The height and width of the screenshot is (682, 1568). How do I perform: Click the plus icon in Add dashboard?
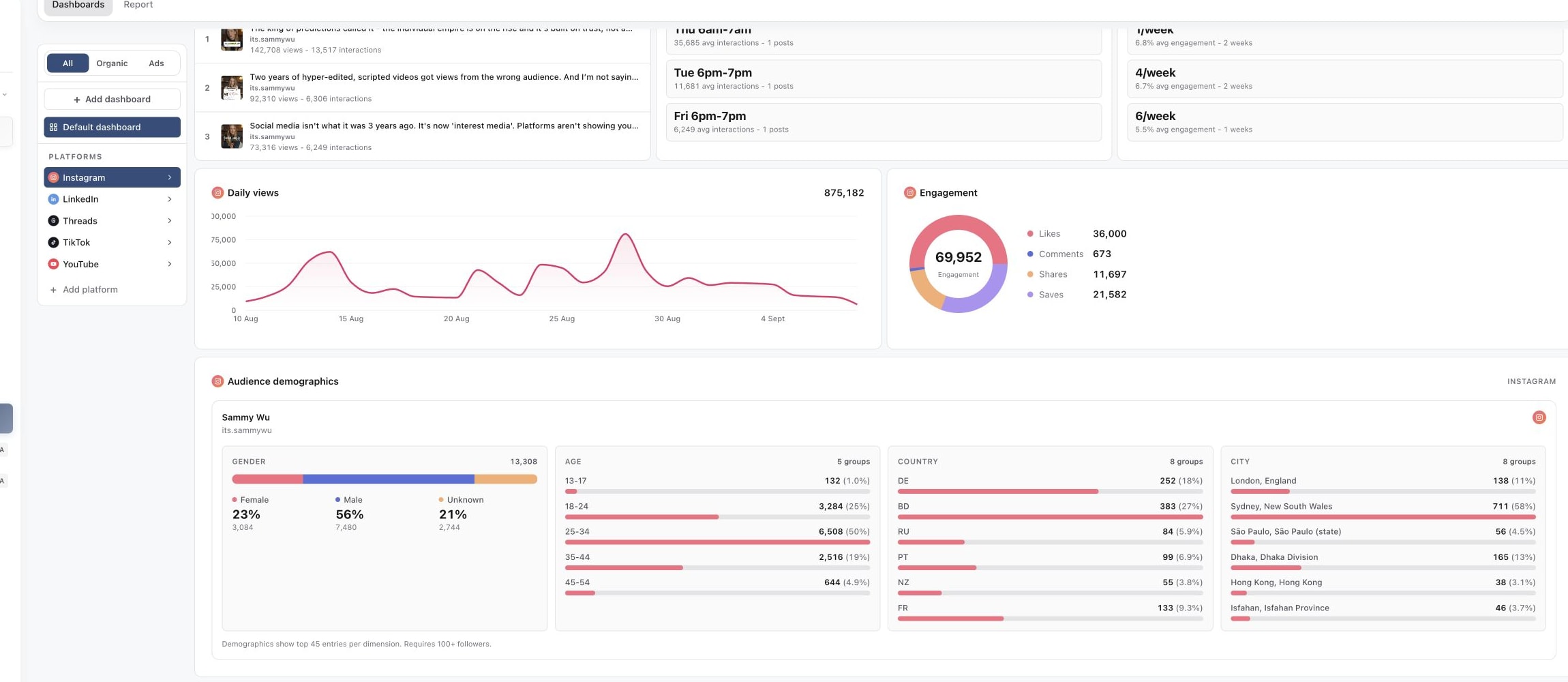coord(77,100)
